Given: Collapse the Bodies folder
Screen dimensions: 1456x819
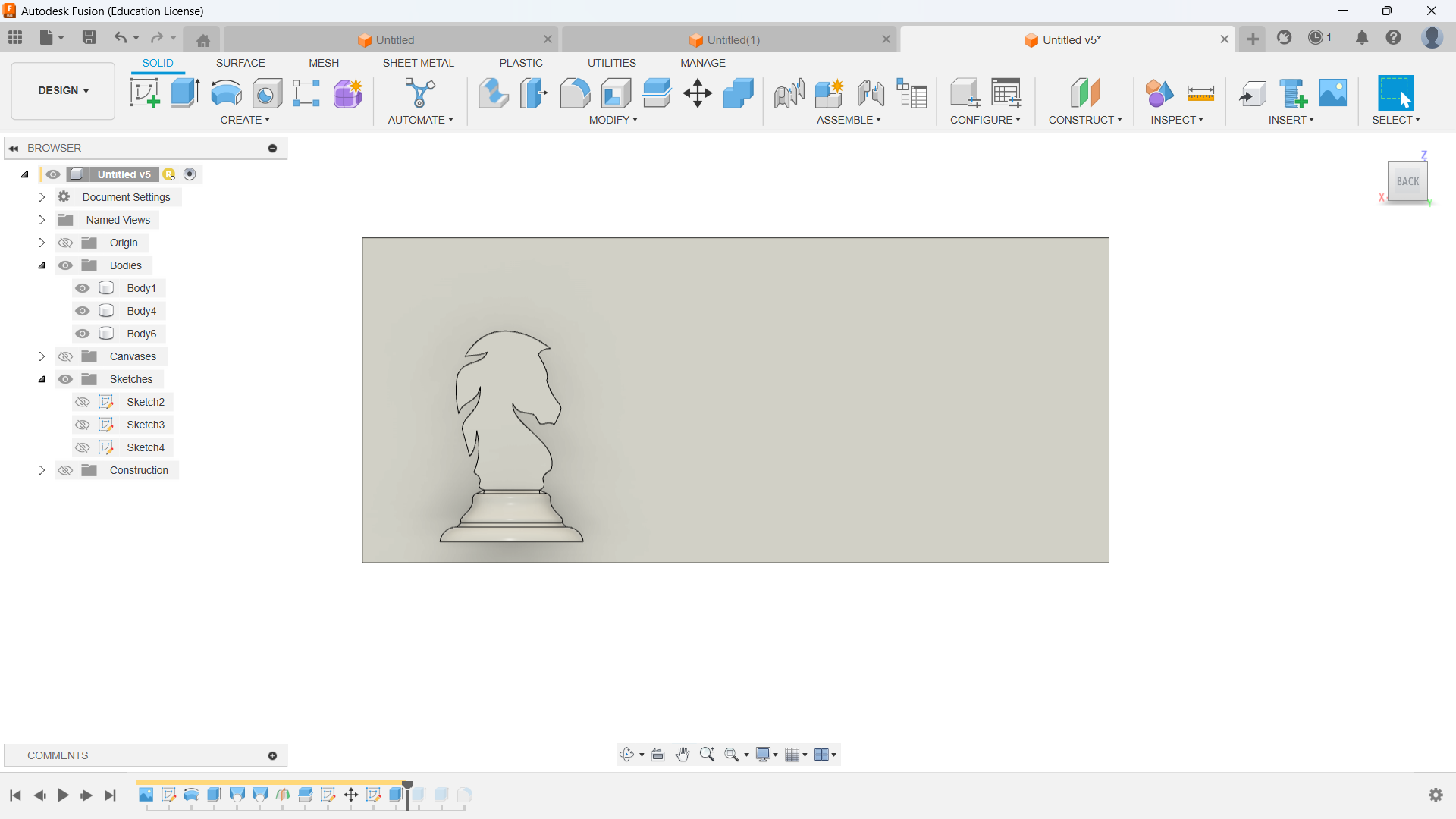Looking at the screenshot, I should pos(42,265).
